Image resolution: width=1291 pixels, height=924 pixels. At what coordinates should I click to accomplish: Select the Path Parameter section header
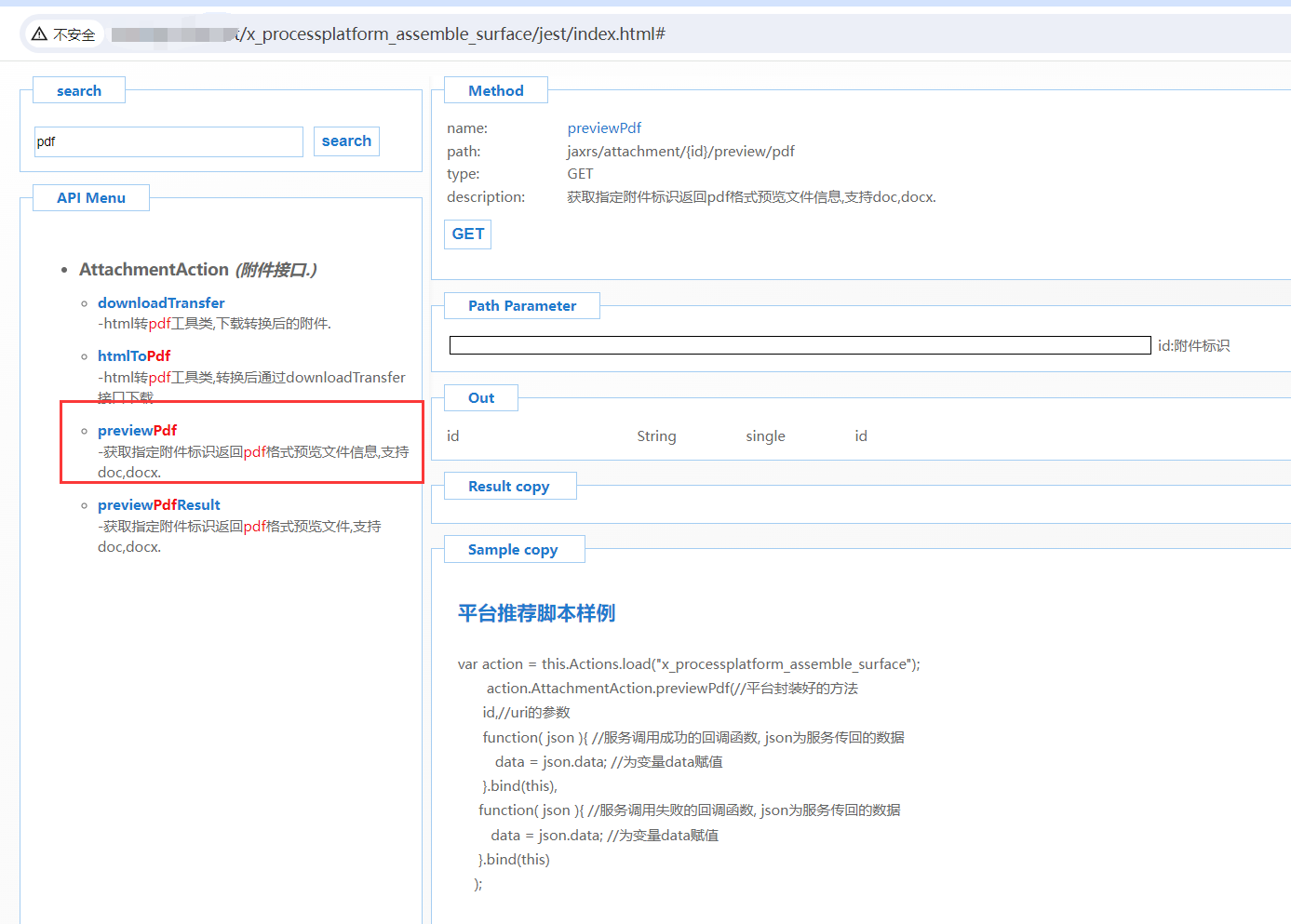521,305
